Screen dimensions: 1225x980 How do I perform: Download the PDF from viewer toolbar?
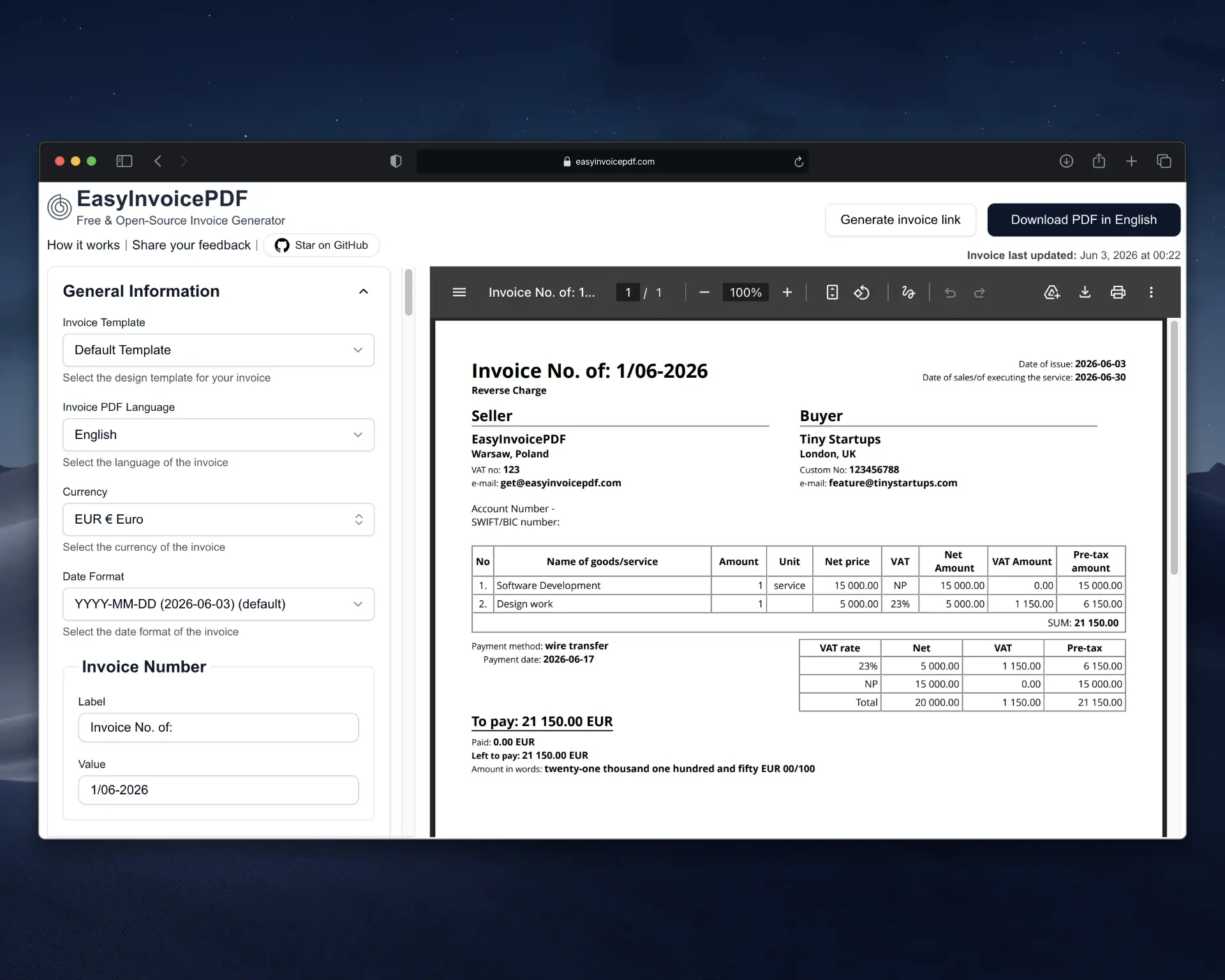1085,292
